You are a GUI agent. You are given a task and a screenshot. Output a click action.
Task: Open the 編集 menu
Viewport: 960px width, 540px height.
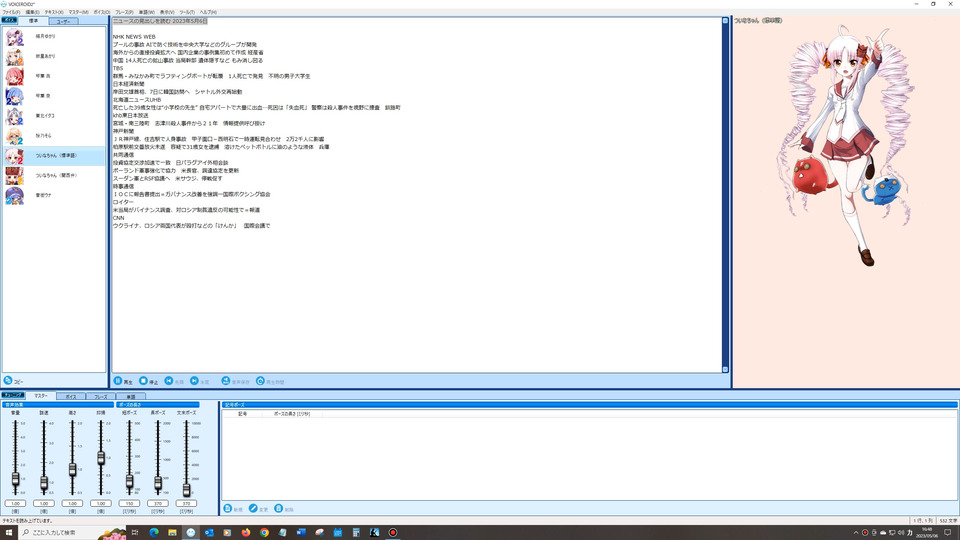tap(32, 12)
